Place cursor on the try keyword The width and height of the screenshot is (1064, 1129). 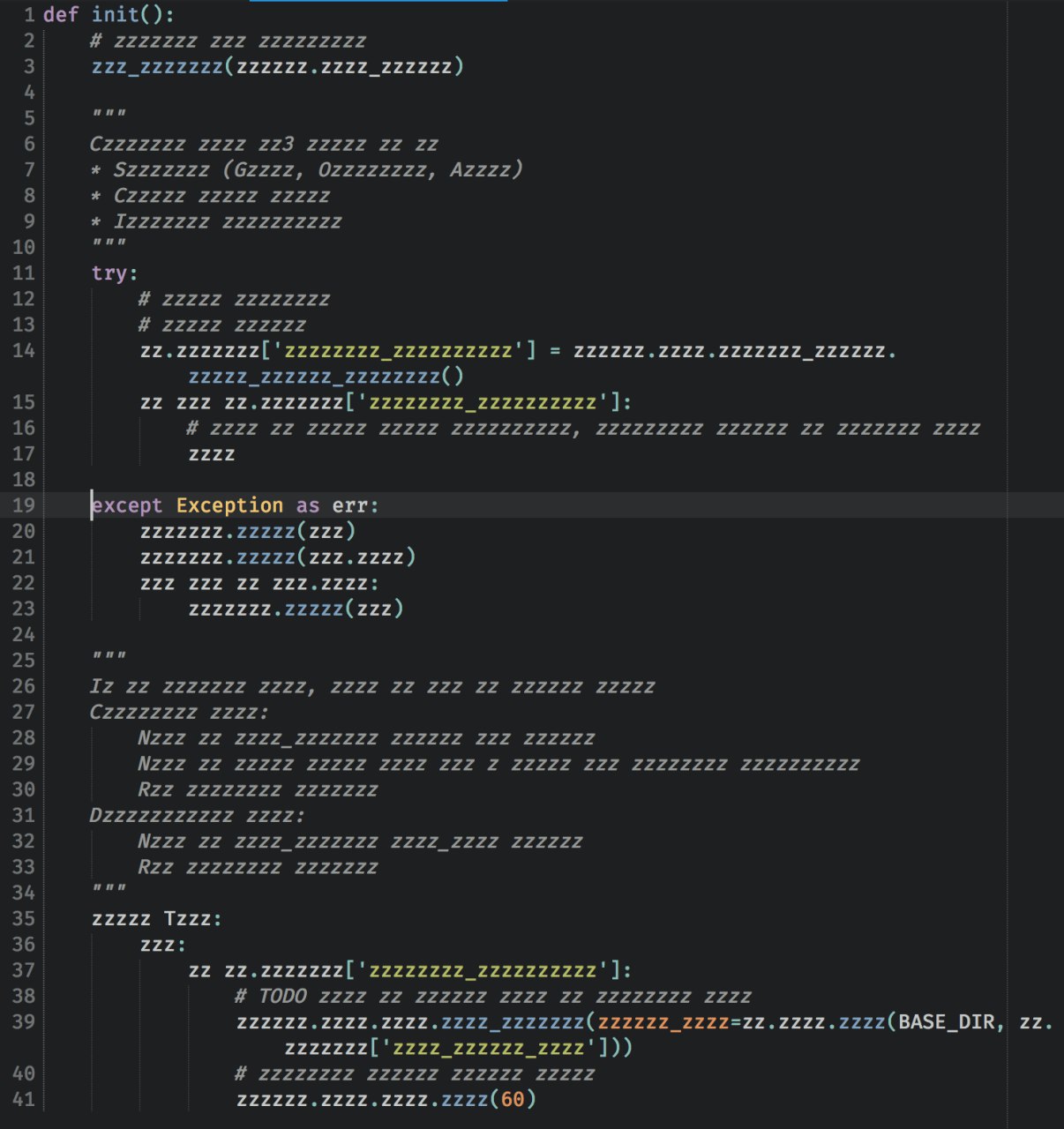tap(109, 273)
